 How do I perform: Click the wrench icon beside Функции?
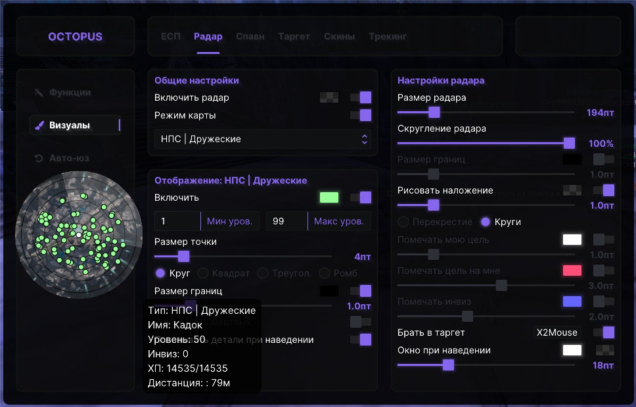point(39,93)
